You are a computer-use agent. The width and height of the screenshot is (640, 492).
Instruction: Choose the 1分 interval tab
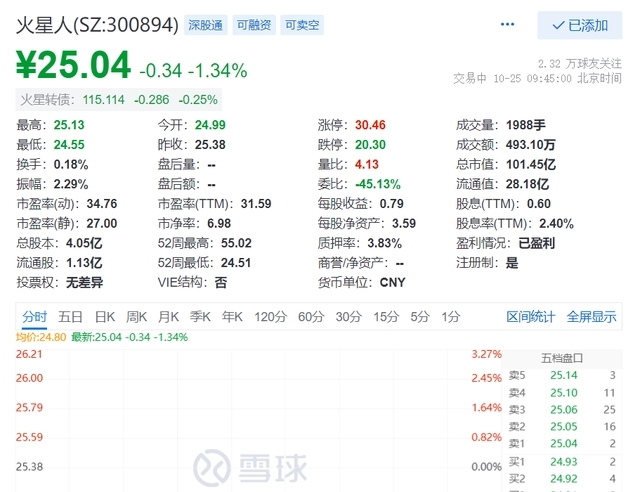click(x=451, y=317)
